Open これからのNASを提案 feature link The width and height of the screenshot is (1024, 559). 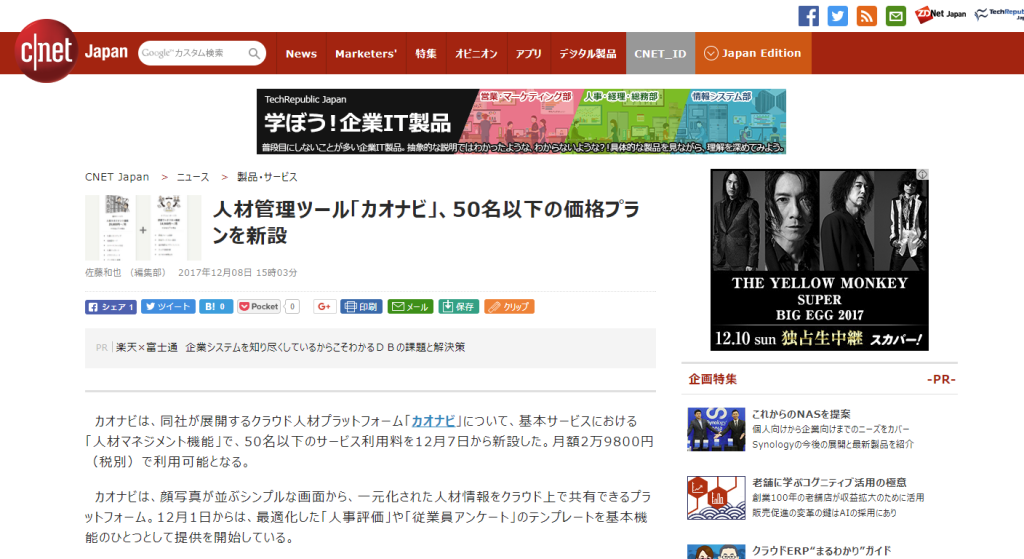[x=801, y=414]
